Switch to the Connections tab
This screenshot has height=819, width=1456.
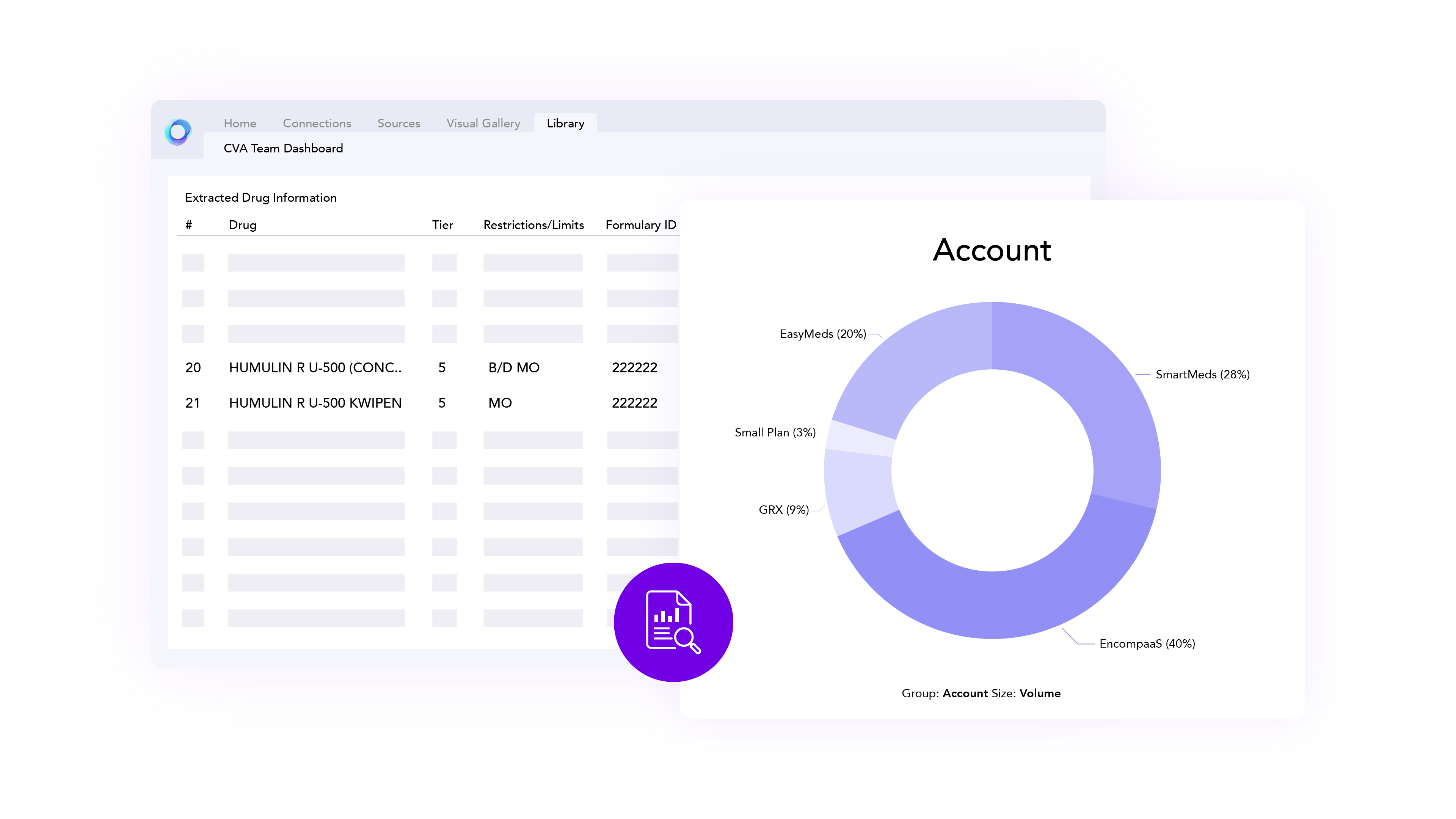coord(317,123)
